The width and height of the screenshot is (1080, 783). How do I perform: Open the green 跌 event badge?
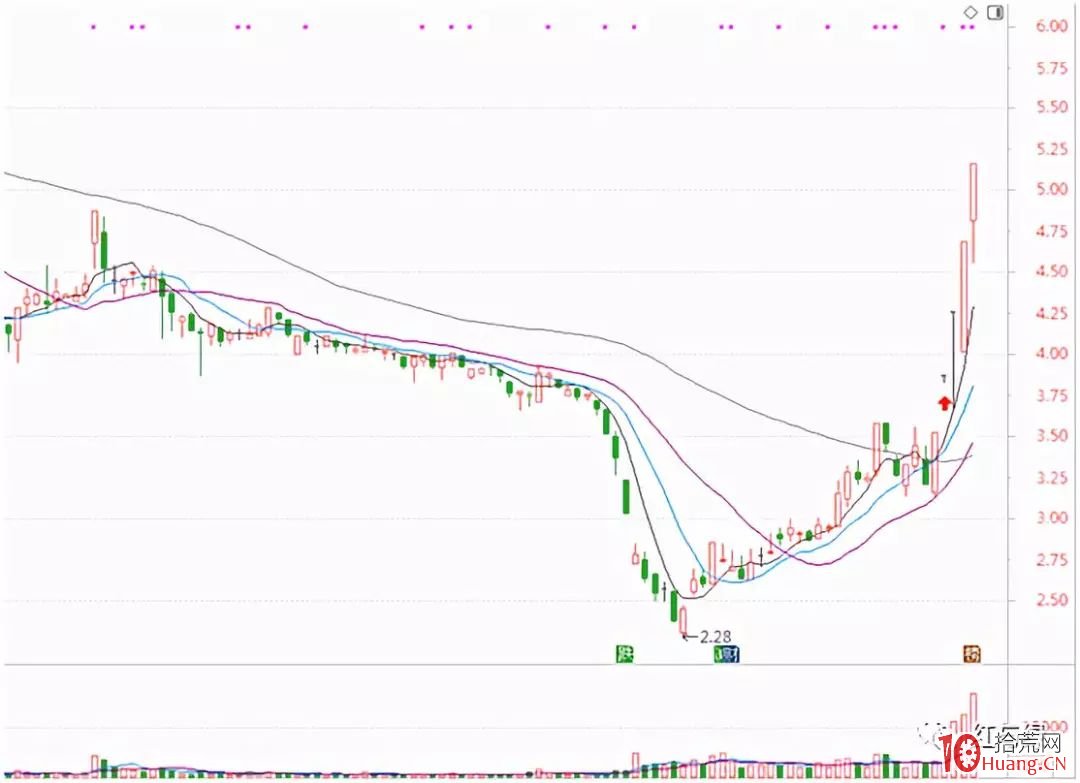tap(625, 654)
